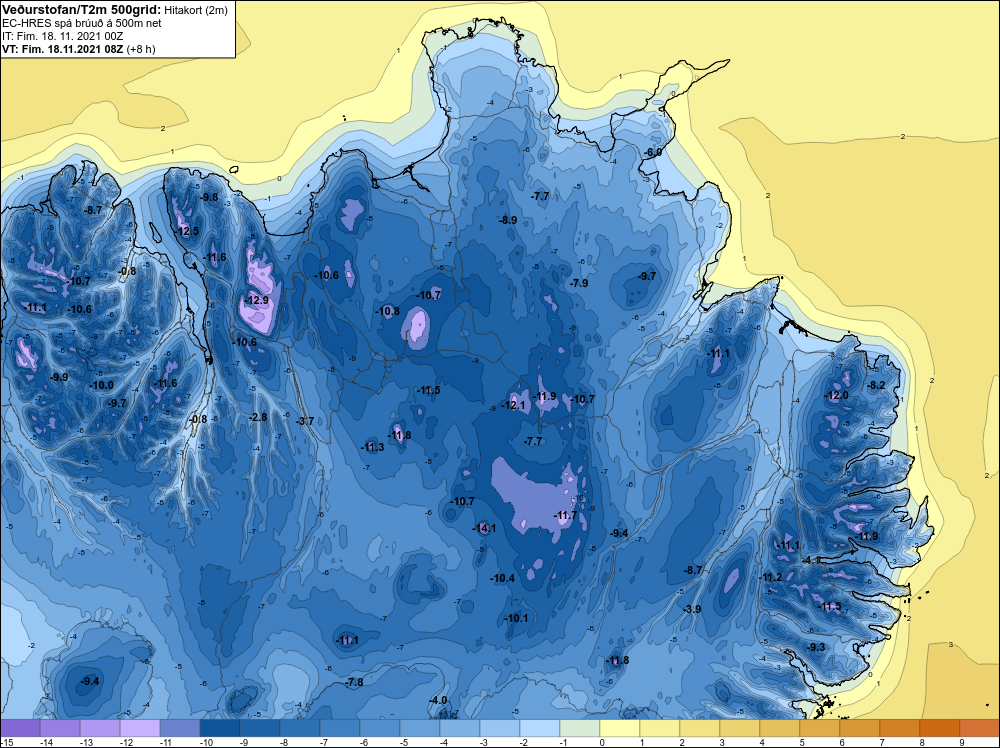Viewport: 1000px width, 748px height.
Task: Click the 'IT: Fim. 18. 11. 2021 00Z' line
Action: pyautogui.click(x=62, y=36)
